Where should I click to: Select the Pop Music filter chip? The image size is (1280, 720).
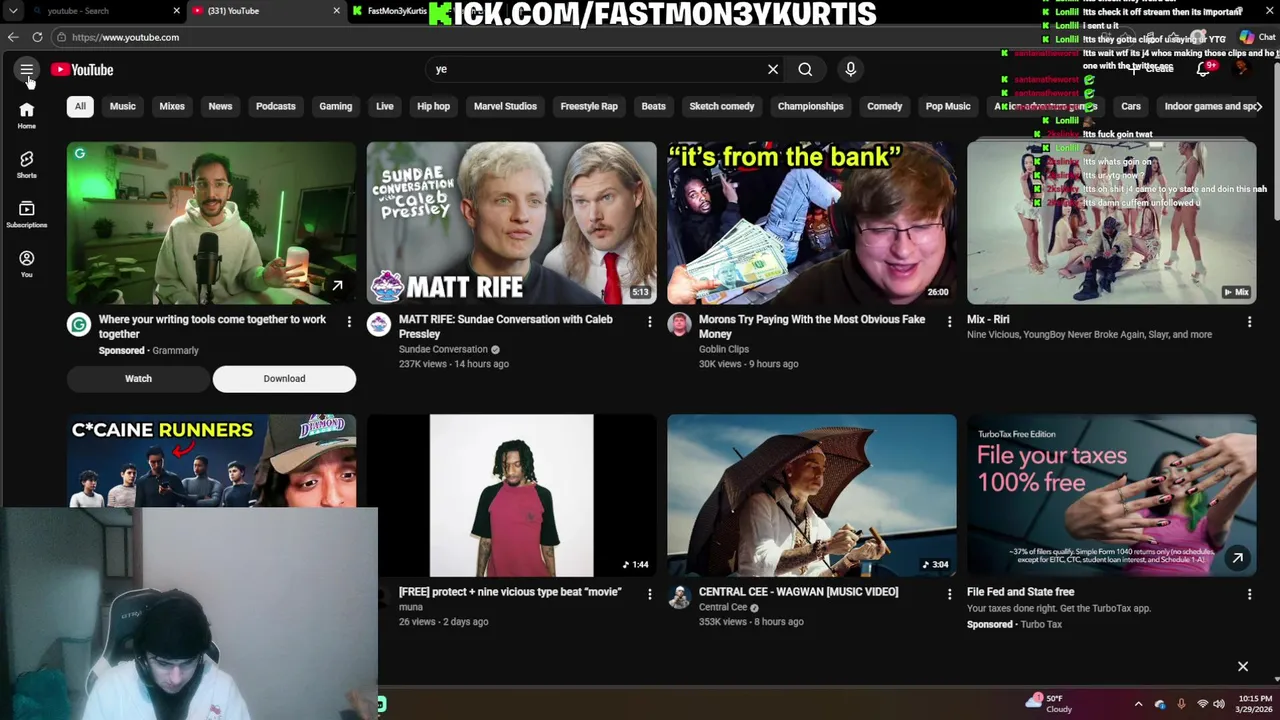coord(948,106)
